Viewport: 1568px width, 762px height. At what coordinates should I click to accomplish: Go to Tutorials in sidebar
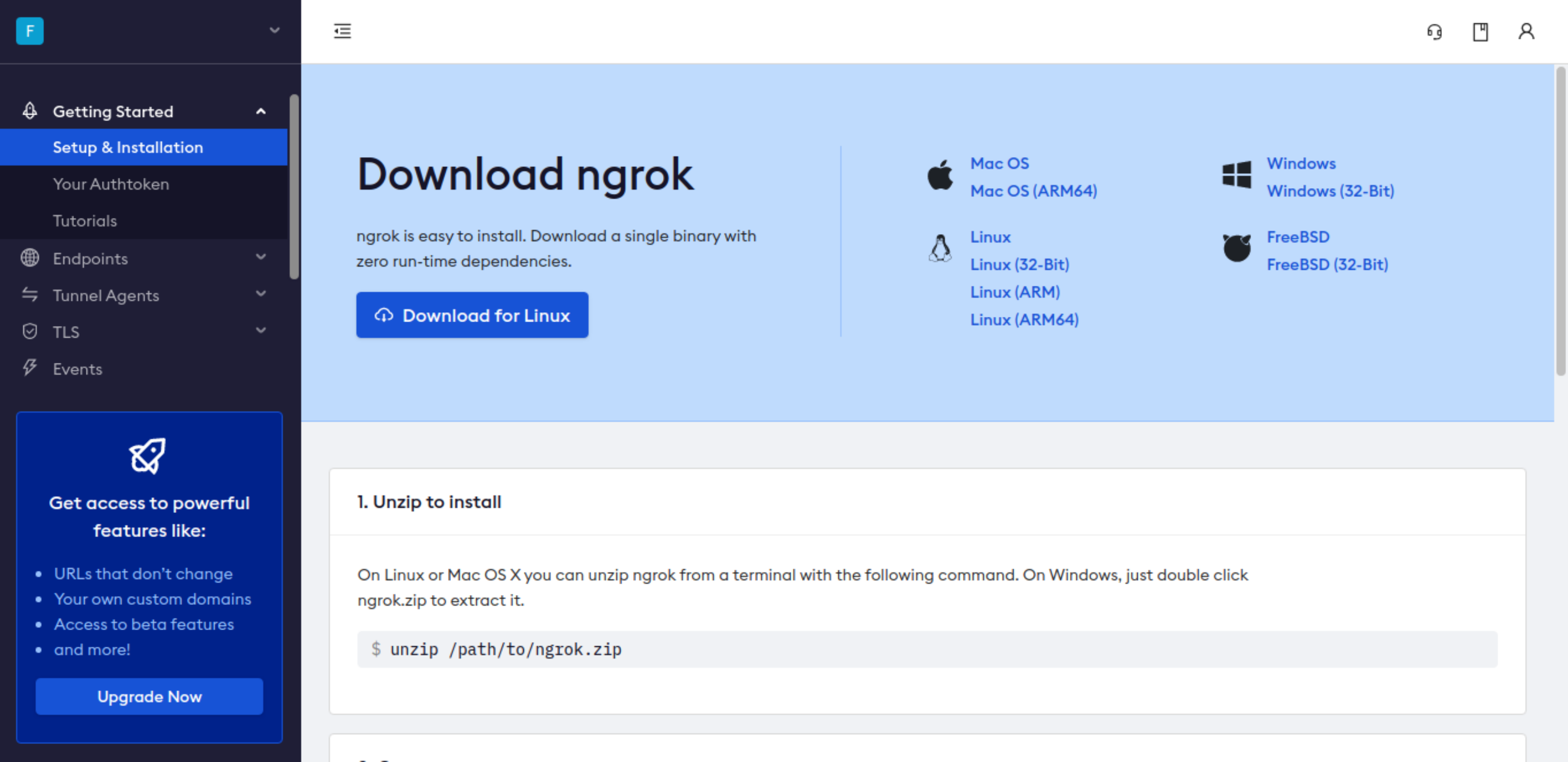point(85,220)
